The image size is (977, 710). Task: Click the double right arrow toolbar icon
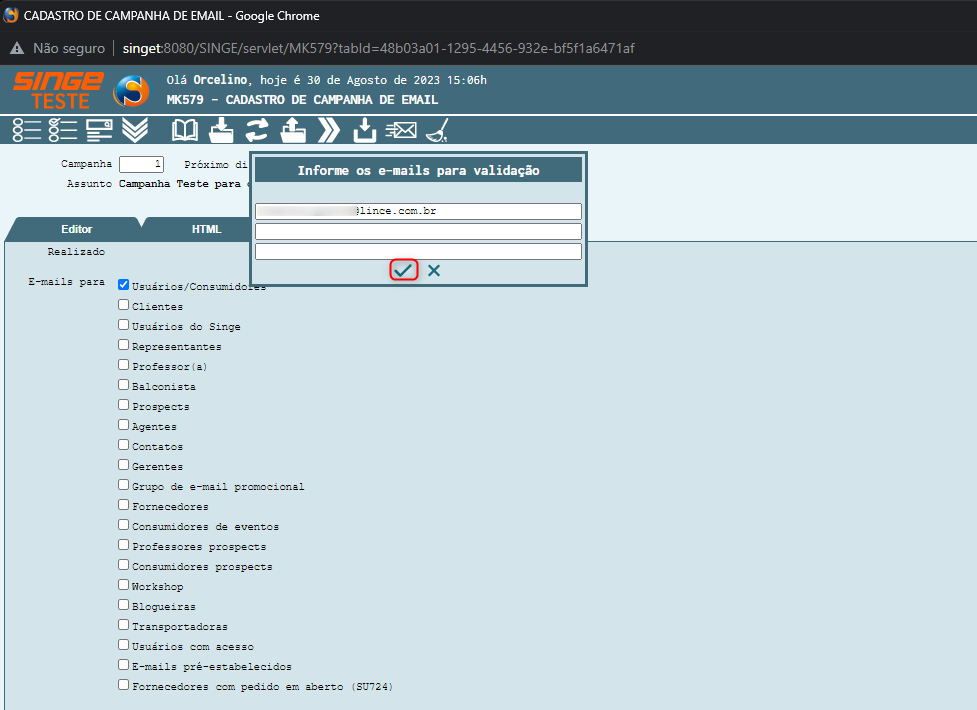tap(329, 129)
